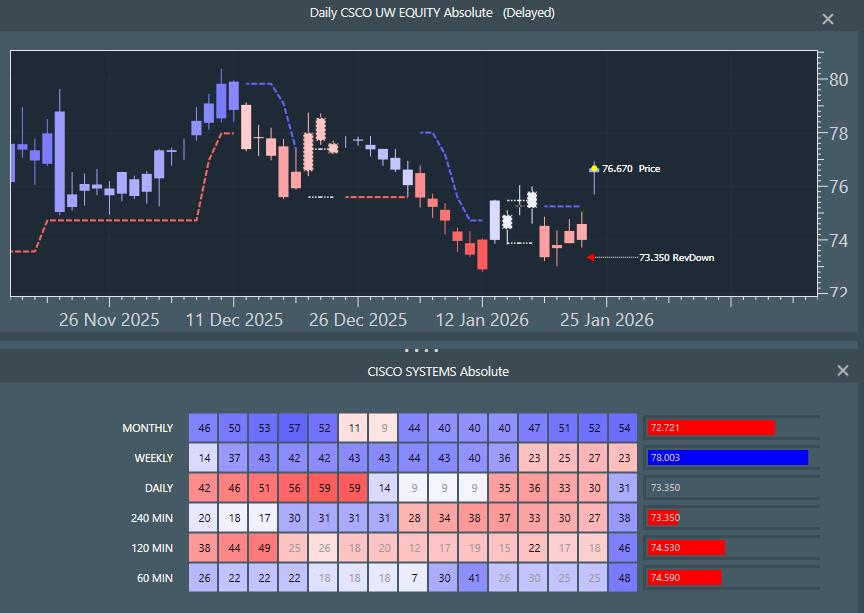This screenshot has width=864, height=613.
Task: Select the 73.350 RevDown label
Action: (677, 257)
